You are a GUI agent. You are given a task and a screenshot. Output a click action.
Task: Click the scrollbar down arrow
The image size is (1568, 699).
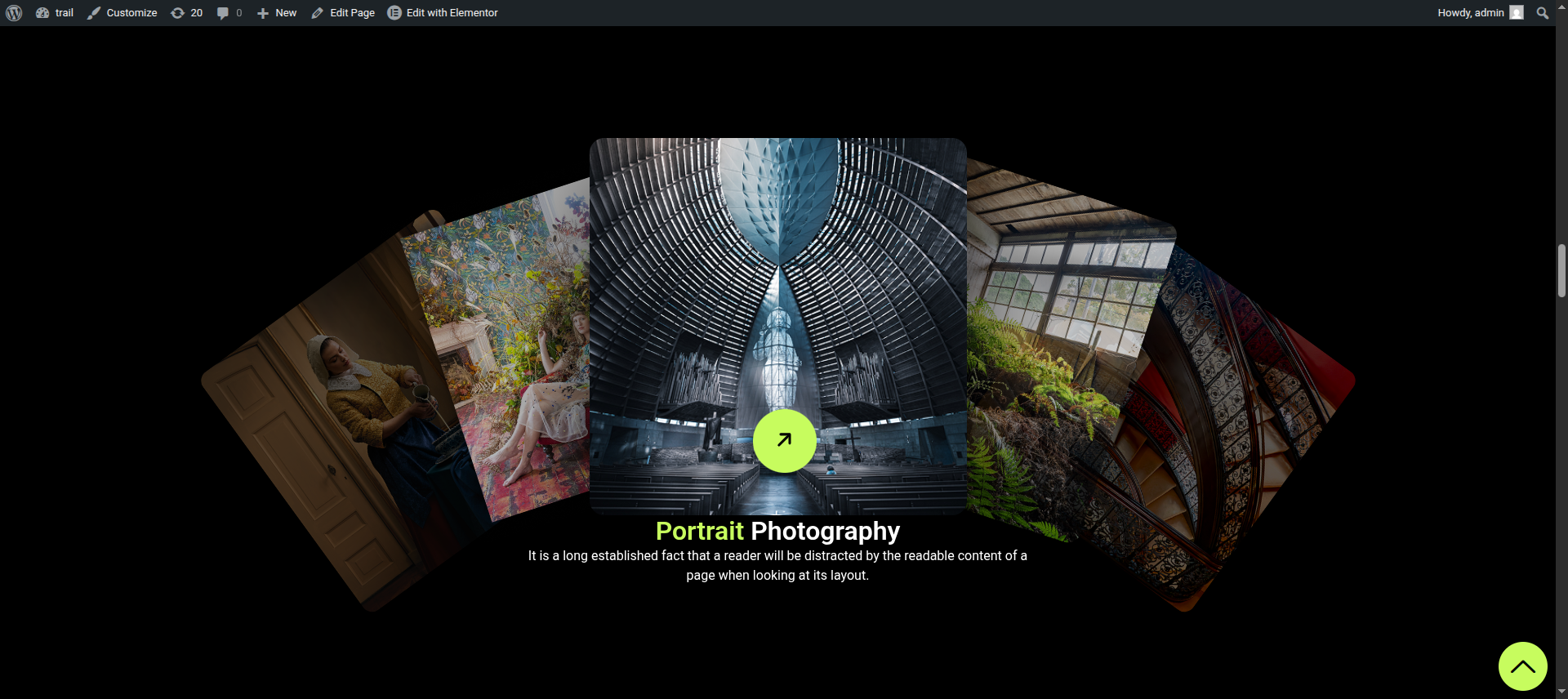point(1561,692)
